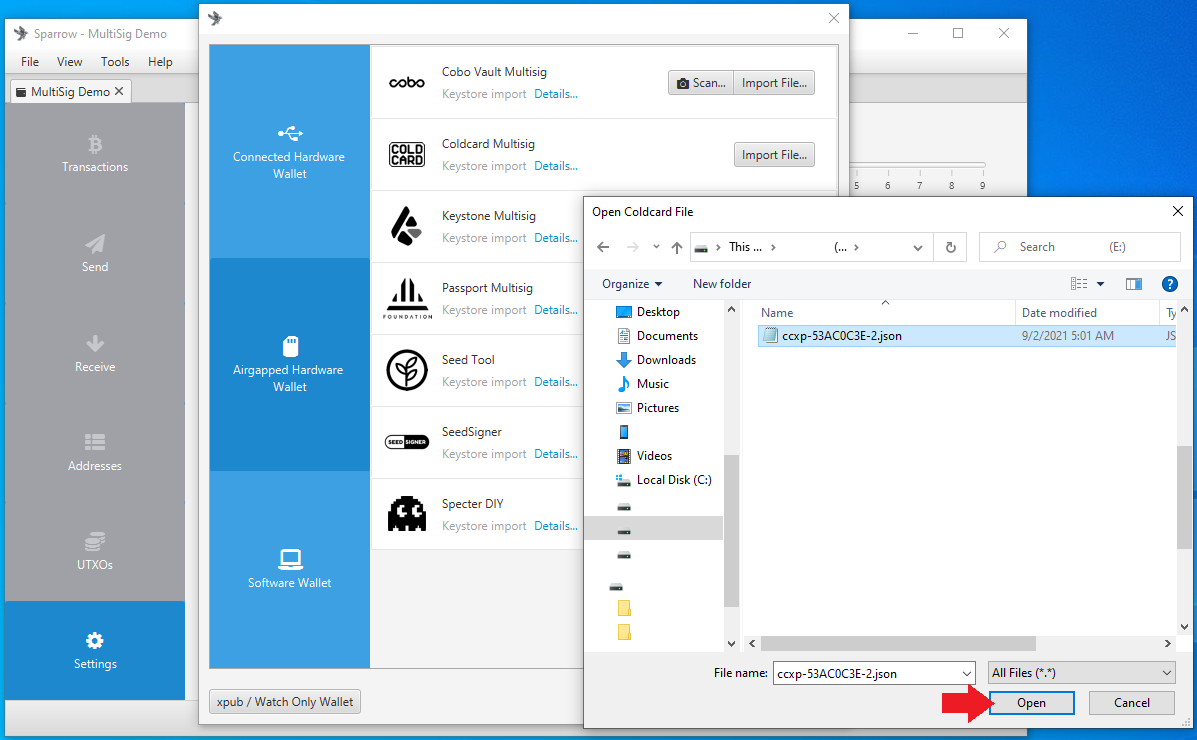Open the Receive section in Sparrow sidebar
The width and height of the screenshot is (1197, 740).
(x=95, y=353)
